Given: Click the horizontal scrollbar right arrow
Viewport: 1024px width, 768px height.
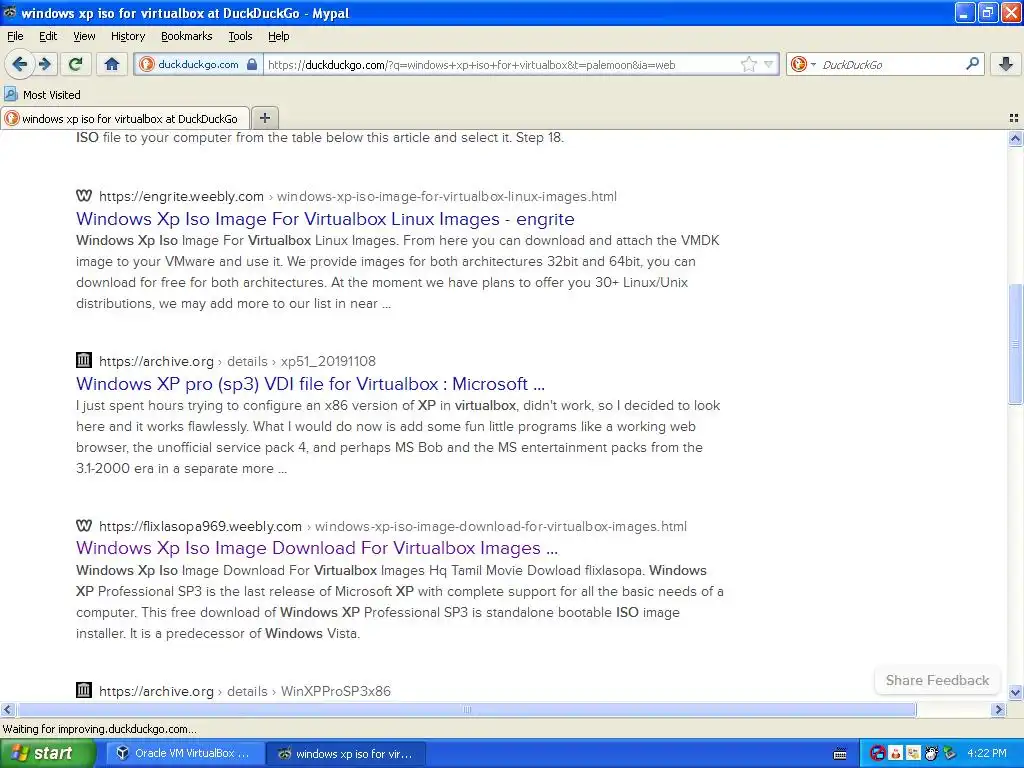Looking at the screenshot, I should coord(999,709).
